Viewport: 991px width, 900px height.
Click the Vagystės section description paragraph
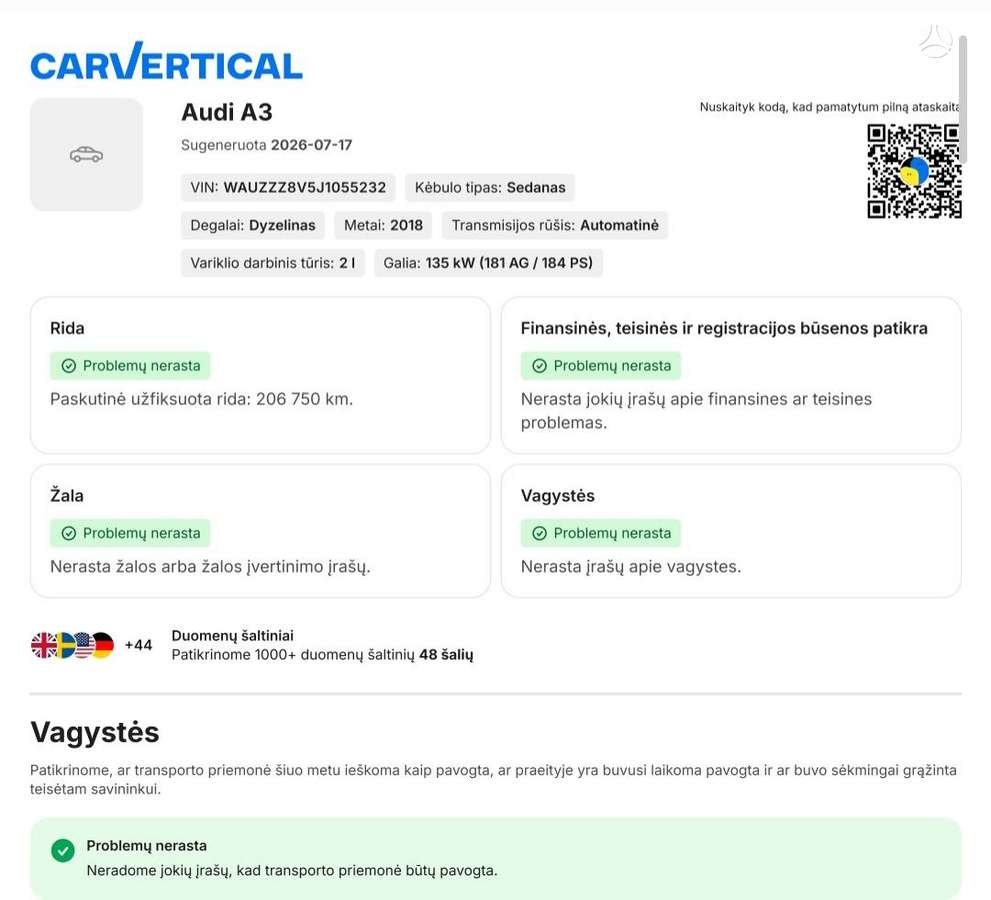click(494, 779)
